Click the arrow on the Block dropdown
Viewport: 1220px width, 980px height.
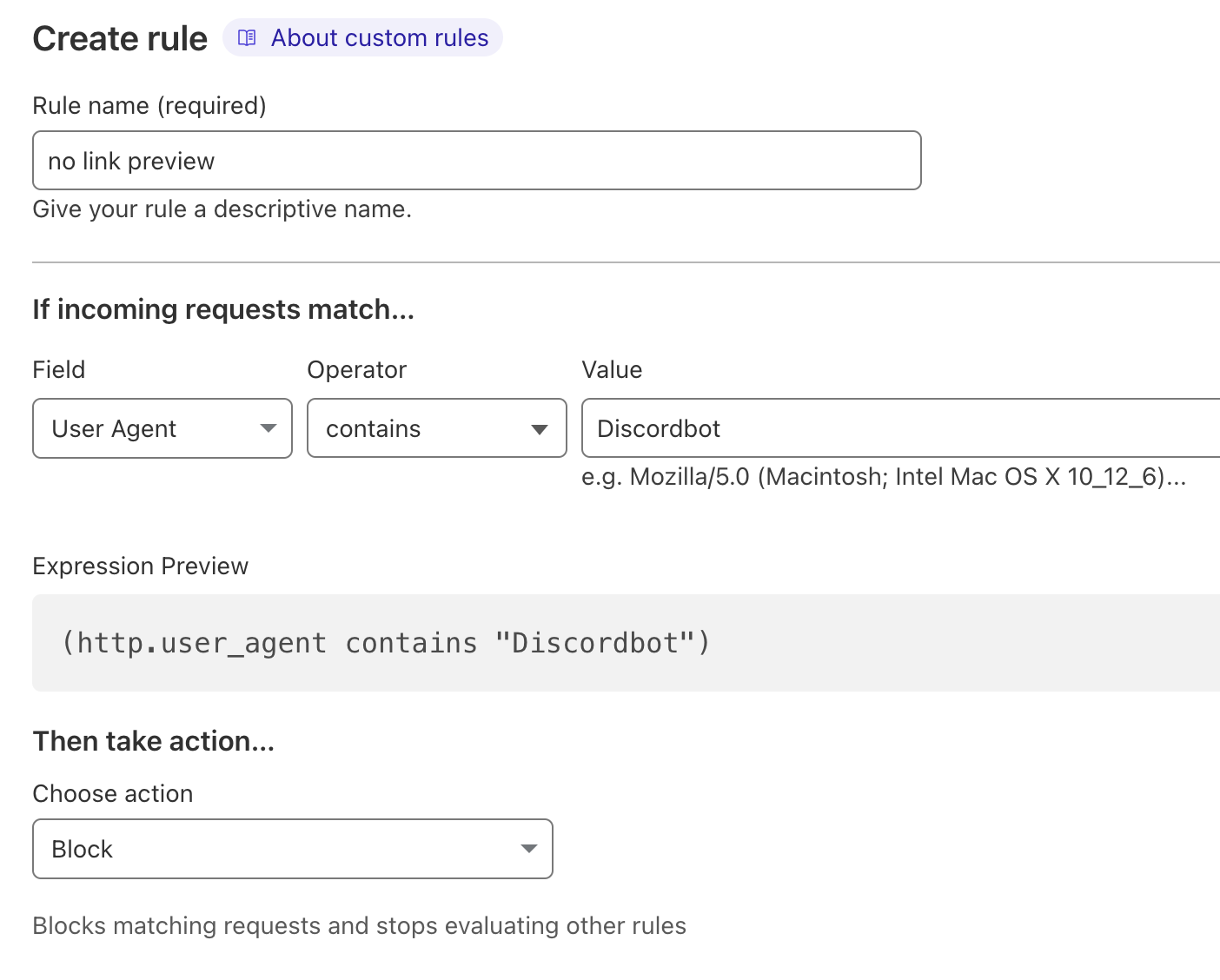(x=528, y=849)
